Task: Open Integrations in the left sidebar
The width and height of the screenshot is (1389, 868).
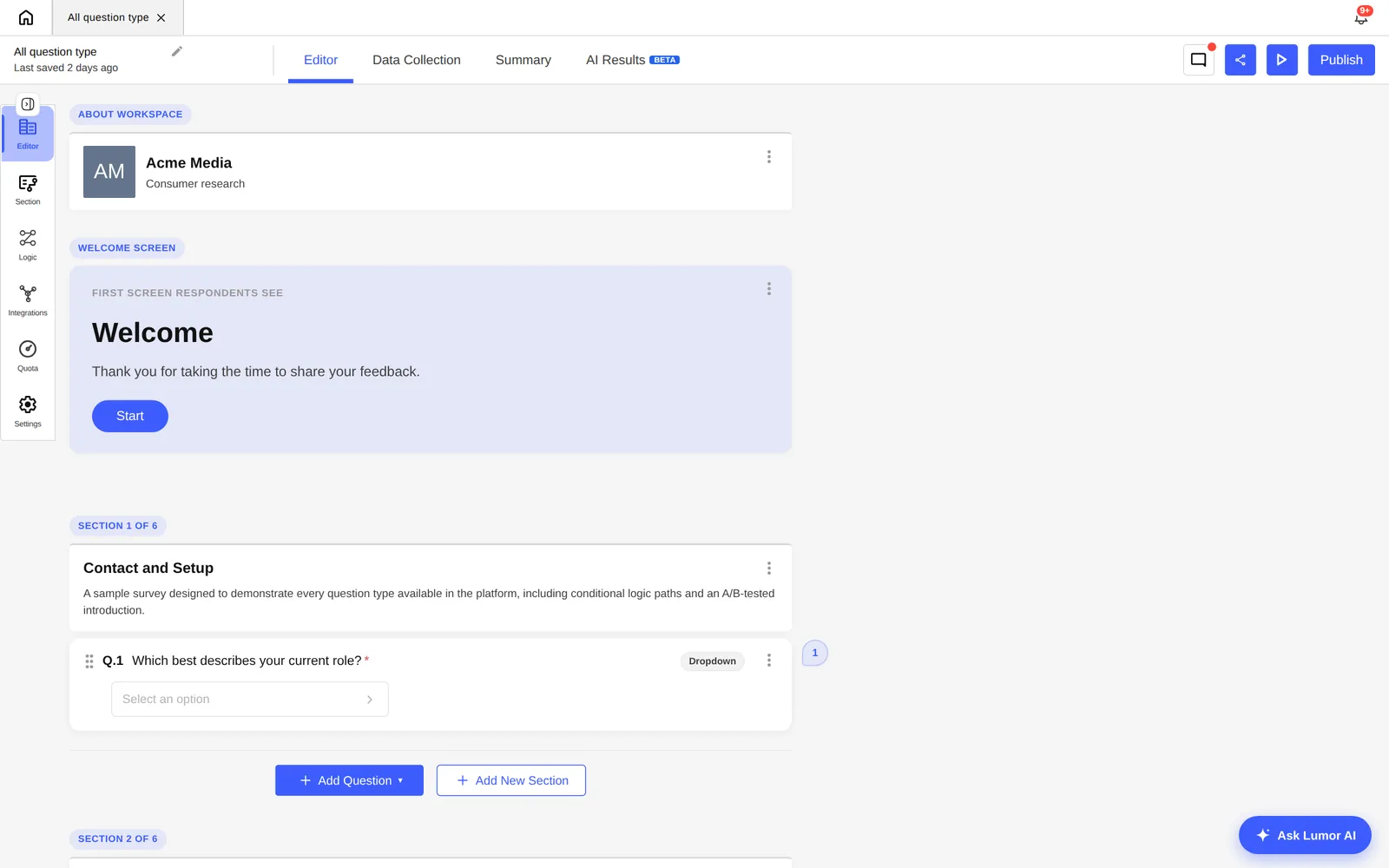Action: click(x=28, y=301)
